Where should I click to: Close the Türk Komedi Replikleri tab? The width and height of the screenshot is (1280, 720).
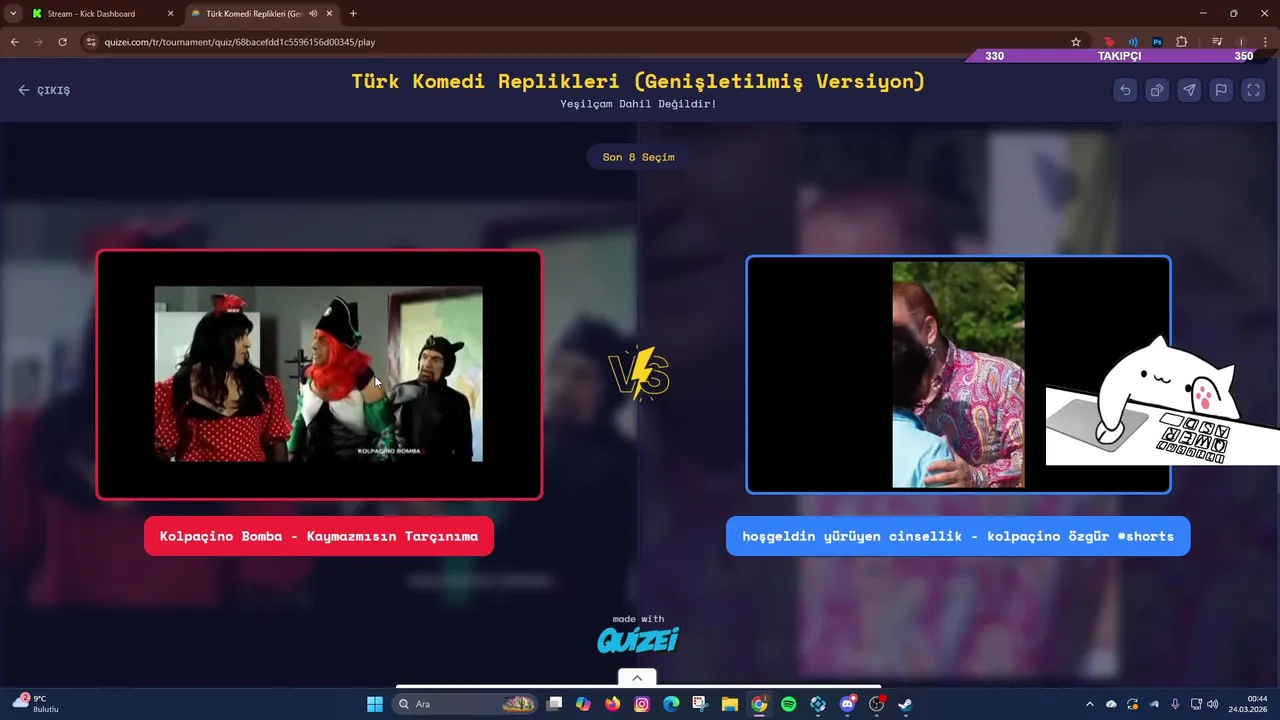click(329, 14)
